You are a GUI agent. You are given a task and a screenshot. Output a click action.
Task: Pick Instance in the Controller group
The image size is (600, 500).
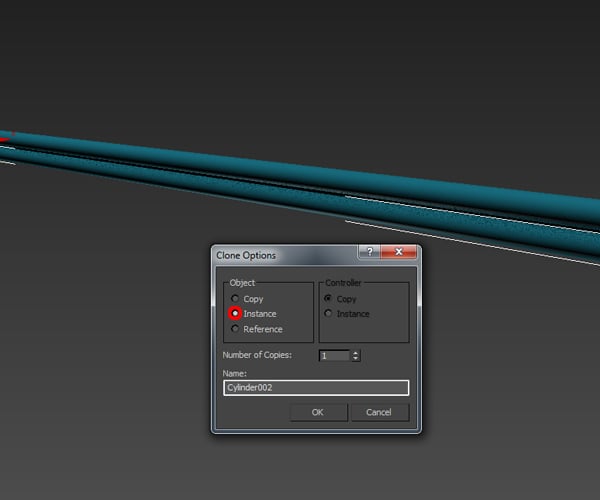pyautogui.click(x=328, y=313)
